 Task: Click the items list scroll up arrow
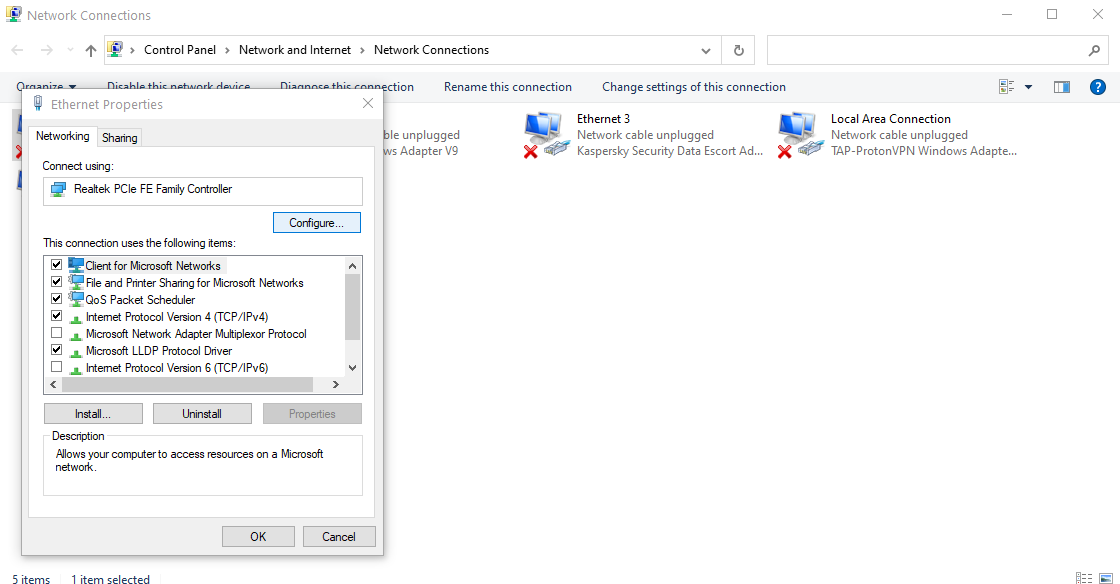352,266
